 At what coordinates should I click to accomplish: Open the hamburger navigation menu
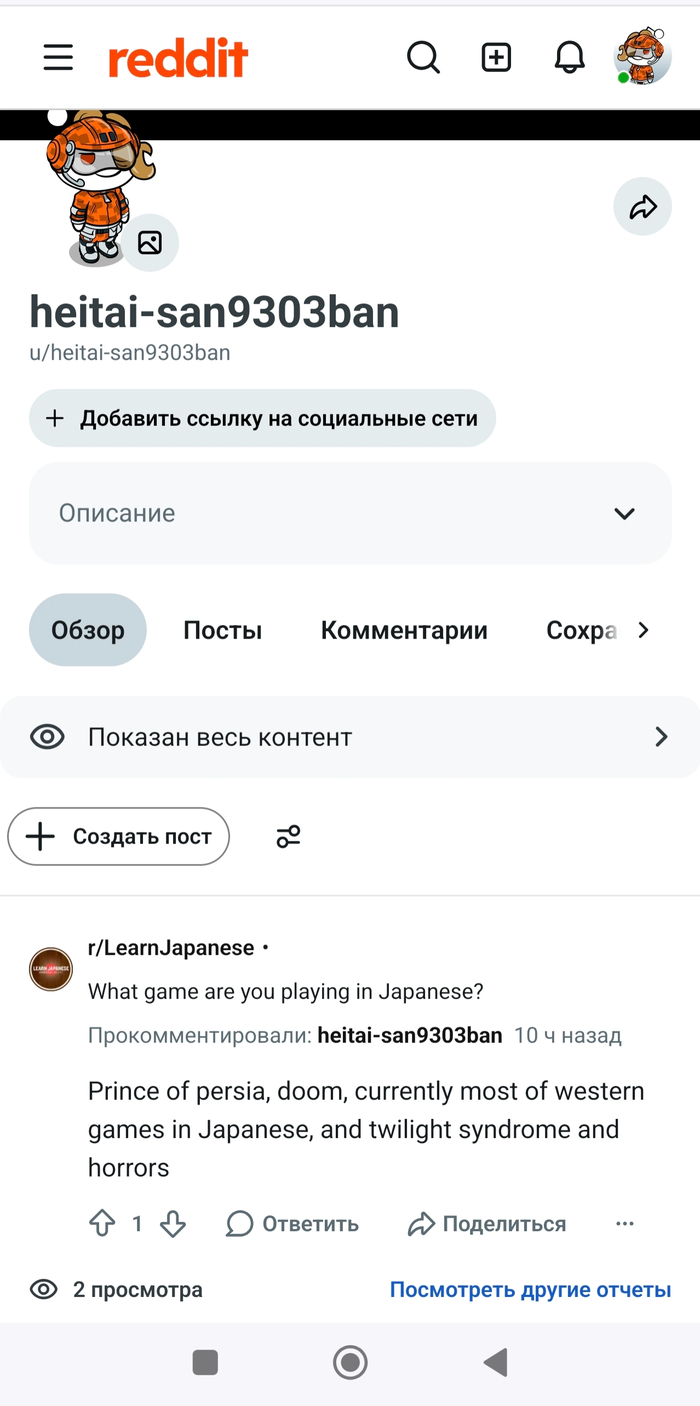point(58,58)
